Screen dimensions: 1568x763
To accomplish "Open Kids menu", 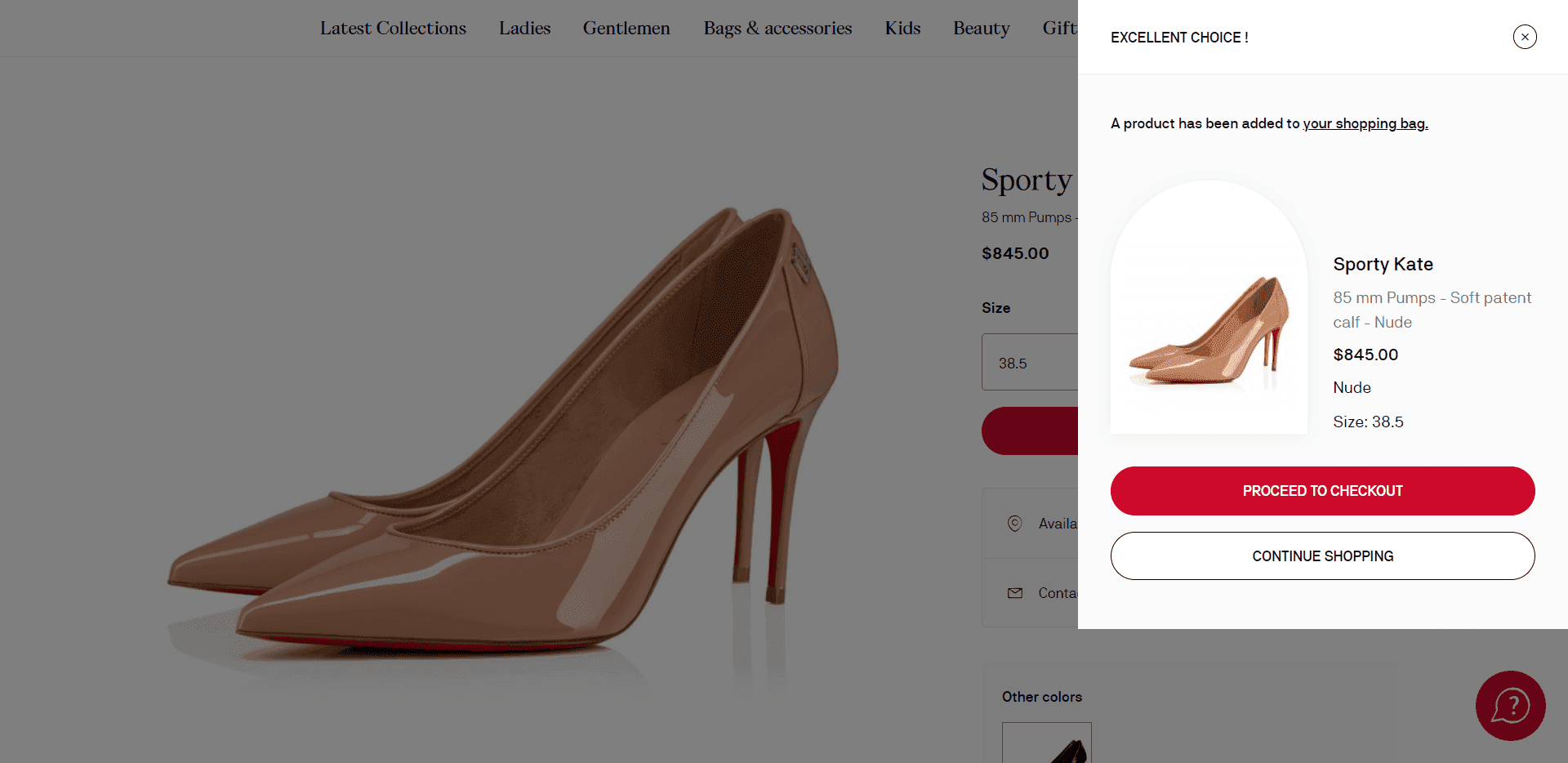I will tap(902, 29).
